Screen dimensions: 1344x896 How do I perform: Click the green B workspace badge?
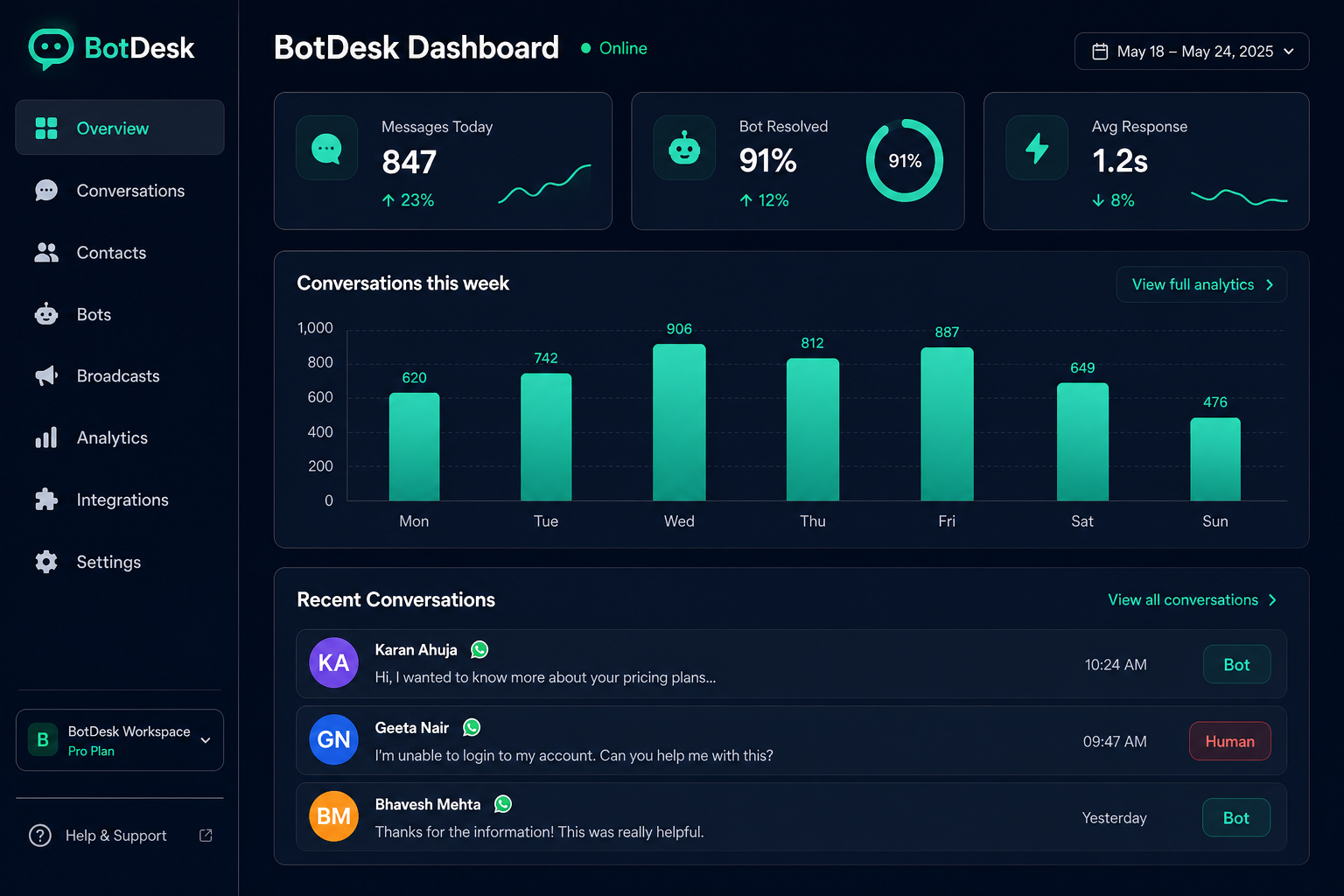(x=42, y=740)
